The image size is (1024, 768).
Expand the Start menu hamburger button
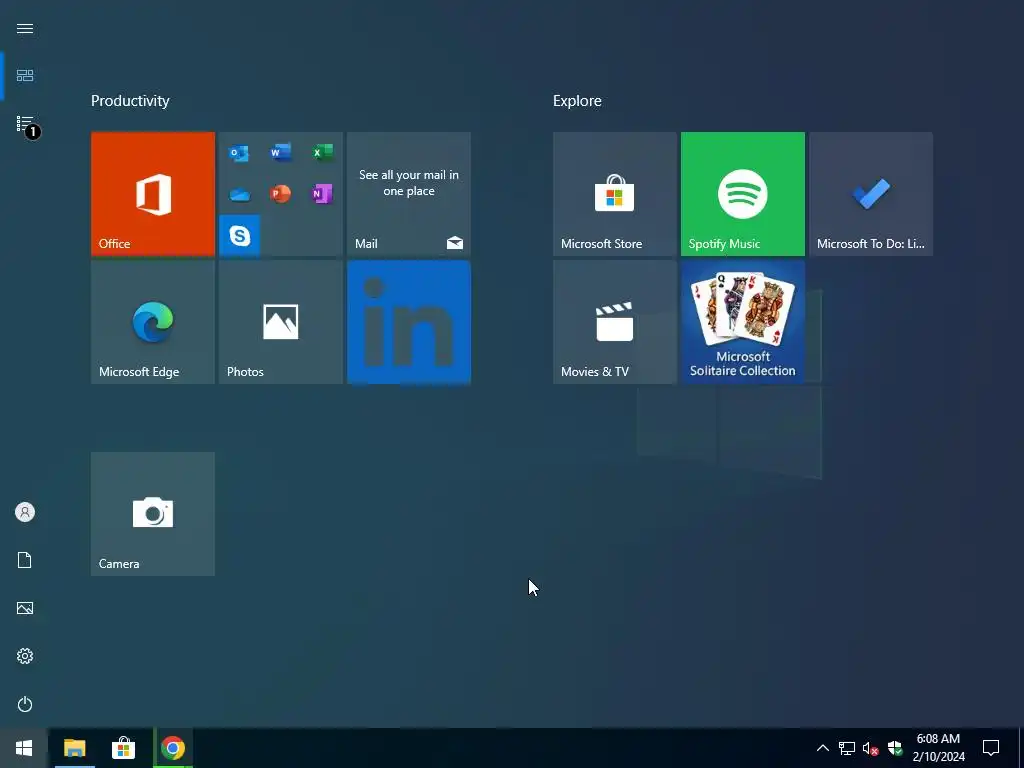(x=25, y=29)
